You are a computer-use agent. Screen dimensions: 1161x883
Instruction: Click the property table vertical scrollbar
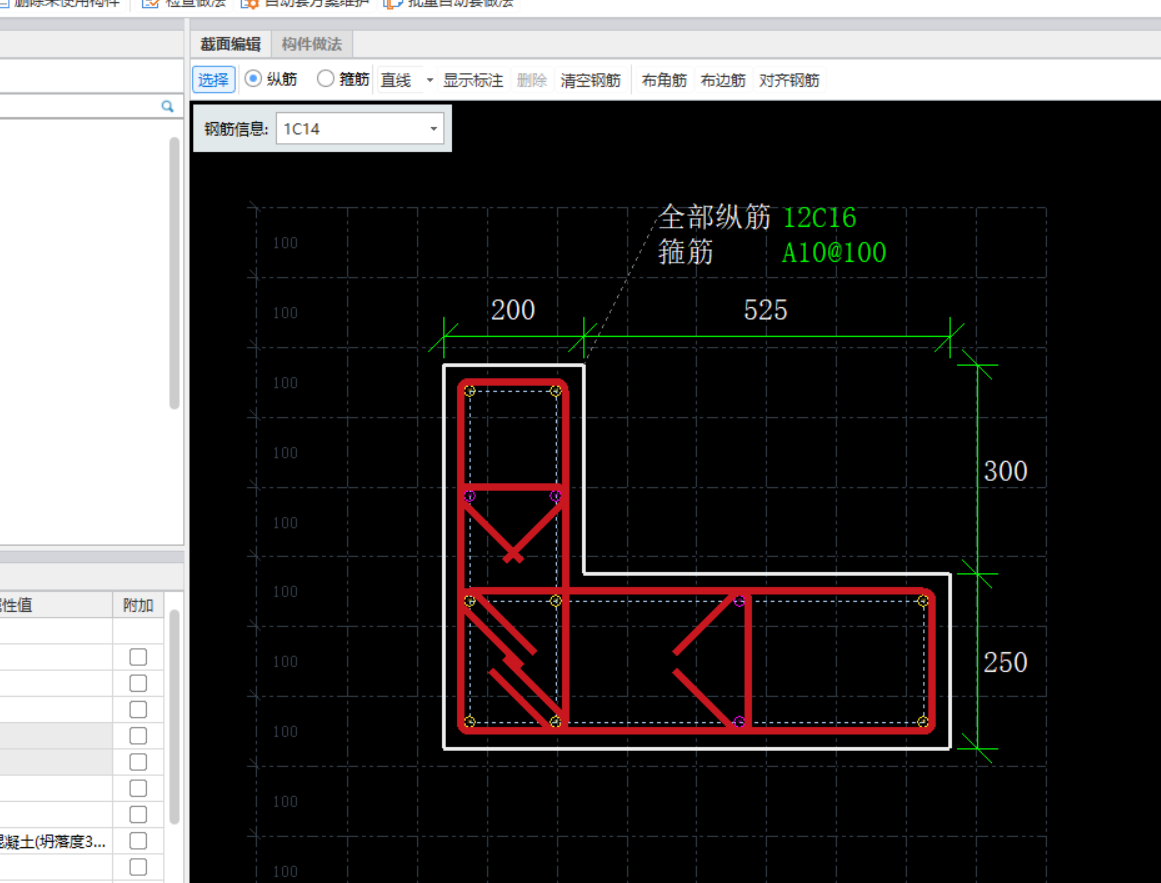(175, 716)
